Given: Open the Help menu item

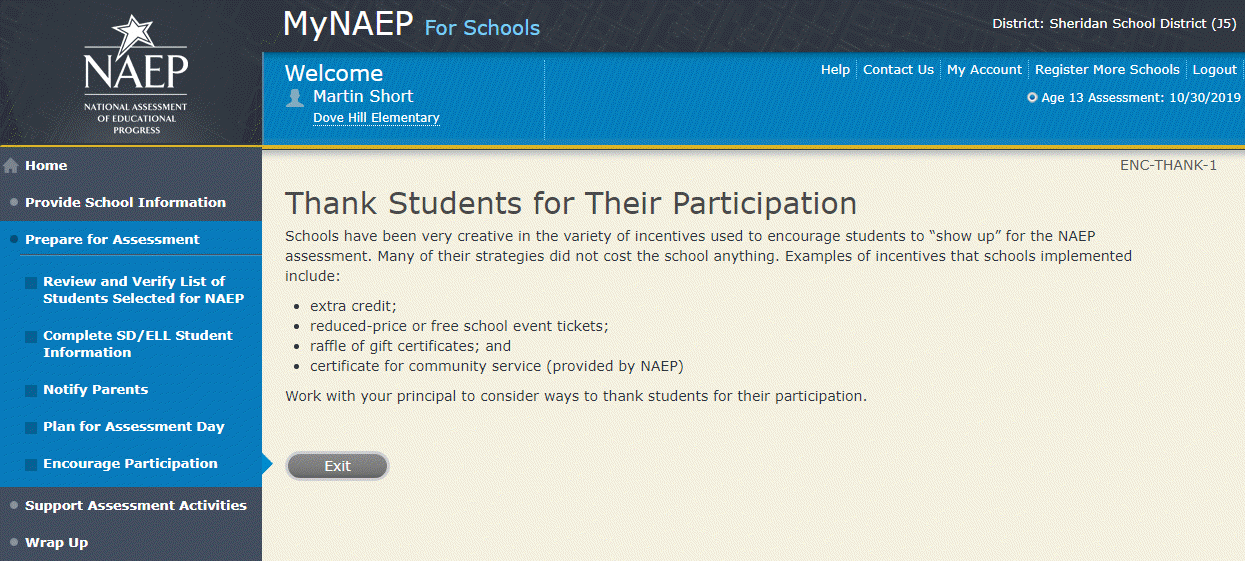Looking at the screenshot, I should [x=835, y=70].
